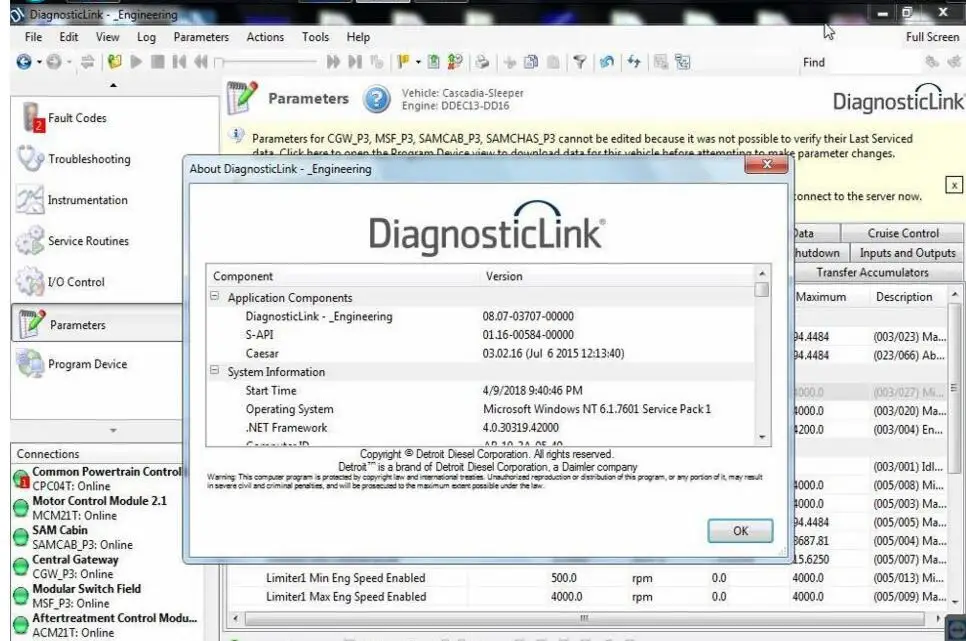Open the Tools menu
Image resolution: width=966 pixels, height=641 pixels.
315,37
